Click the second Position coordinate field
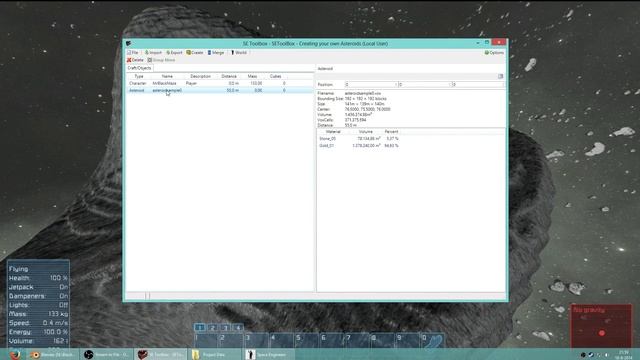The image size is (640, 360). (424, 84)
